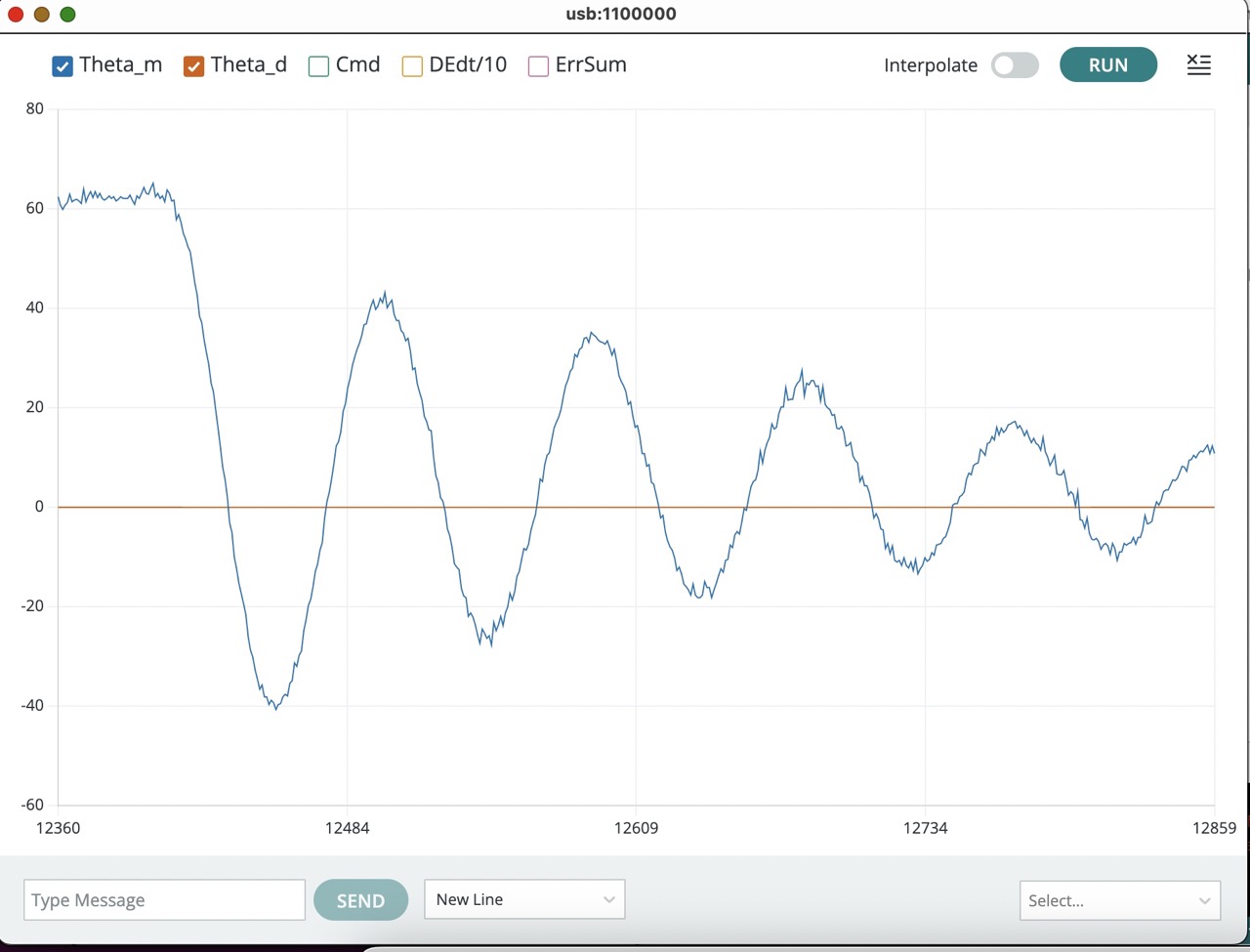Click the SEND button

coord(360,900)
